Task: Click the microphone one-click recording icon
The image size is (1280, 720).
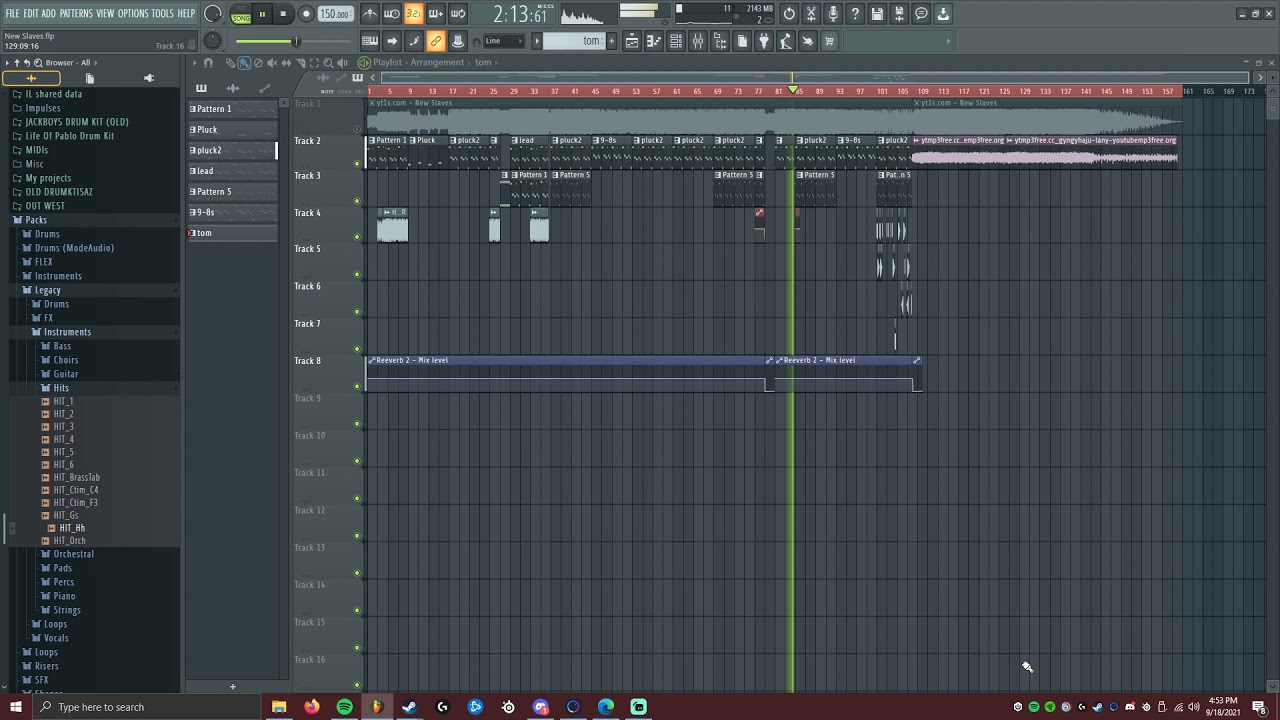Action: coord(833,14)
